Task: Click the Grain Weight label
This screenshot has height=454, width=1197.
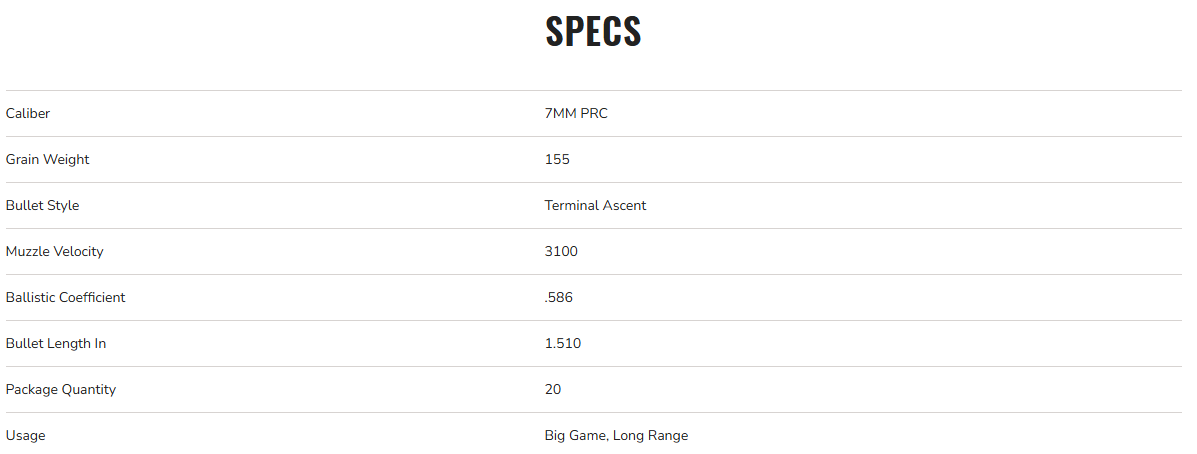Action: (x=47, y=160)
